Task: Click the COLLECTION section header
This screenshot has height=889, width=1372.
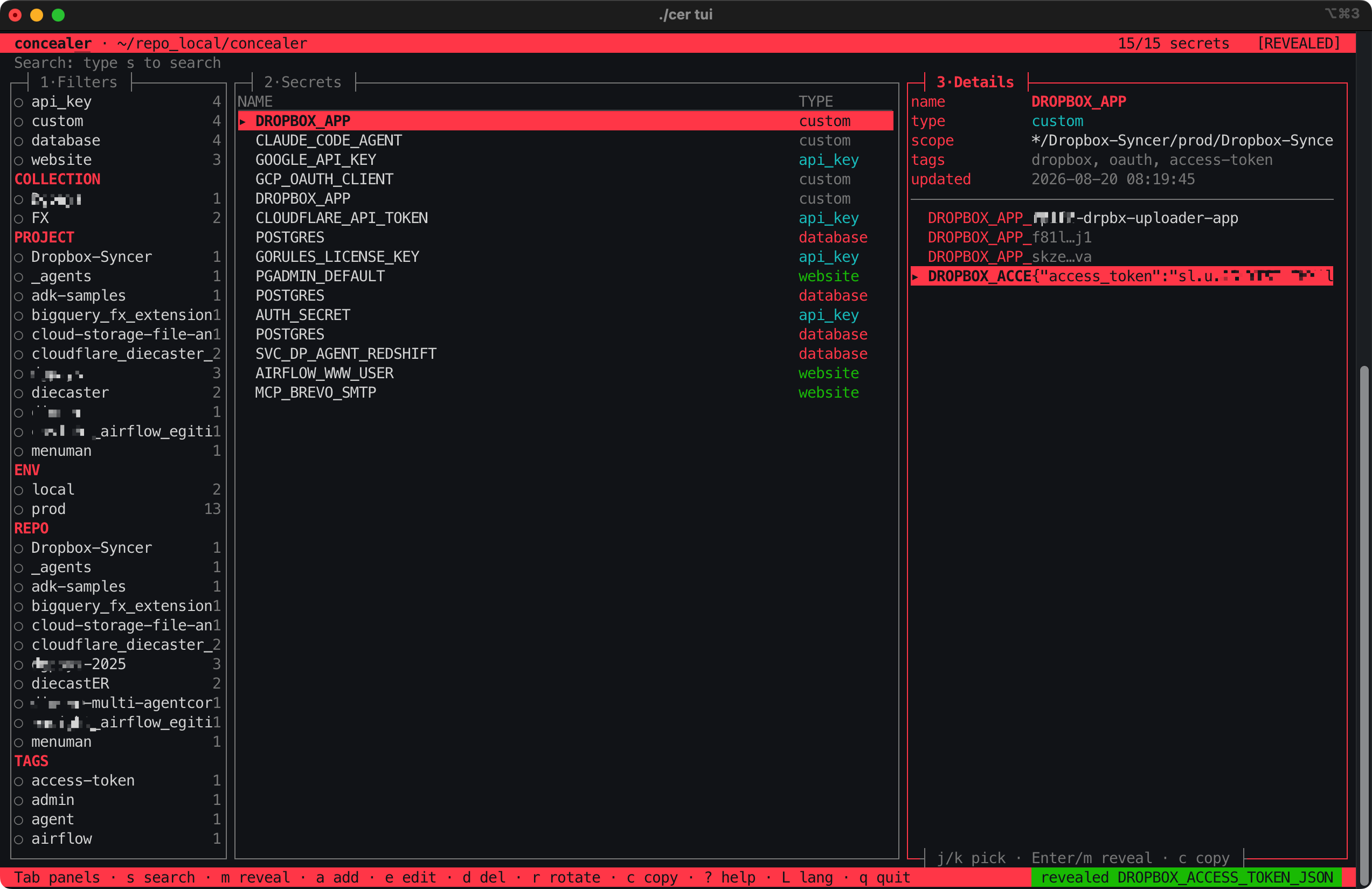Action: (57, 180)
